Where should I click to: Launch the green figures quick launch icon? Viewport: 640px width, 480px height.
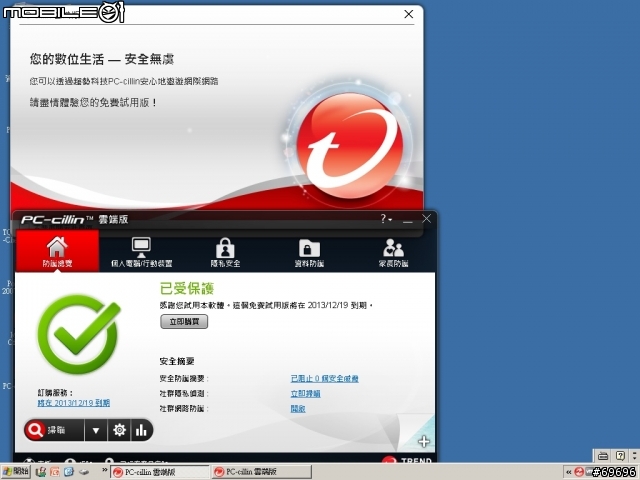coord(40,472)
